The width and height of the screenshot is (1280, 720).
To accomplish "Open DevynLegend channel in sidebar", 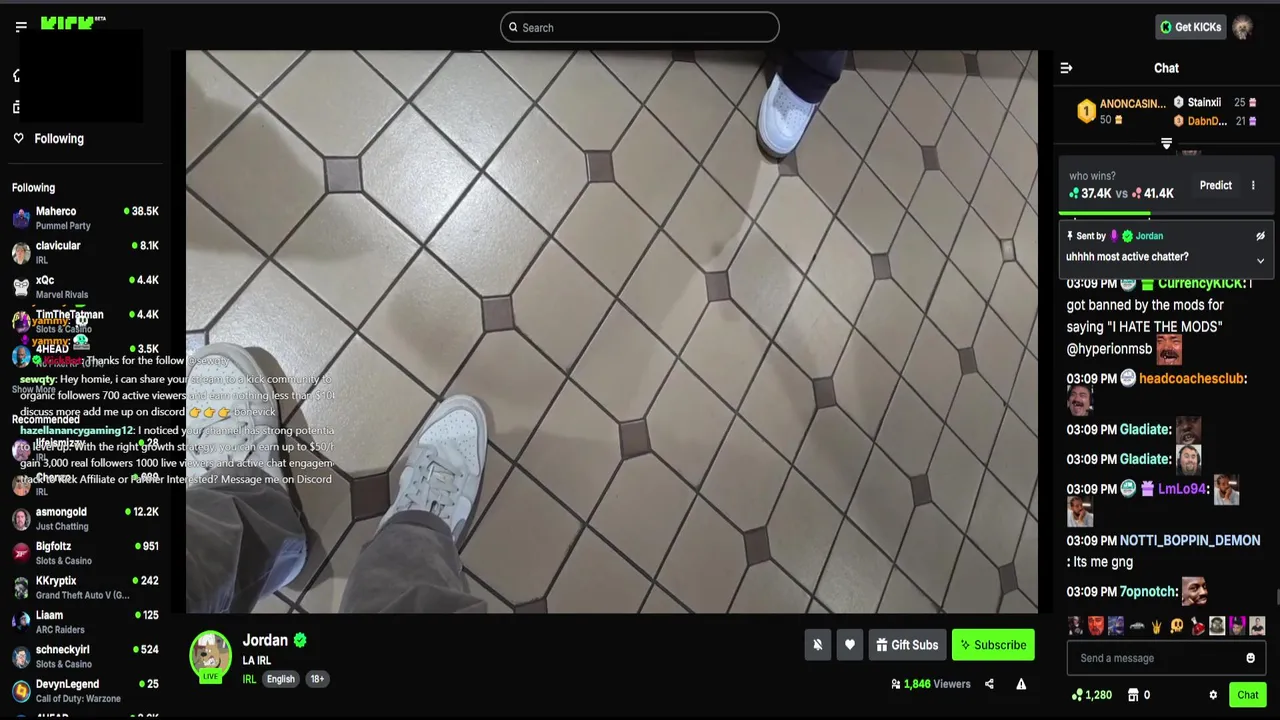I will (85, 691).
